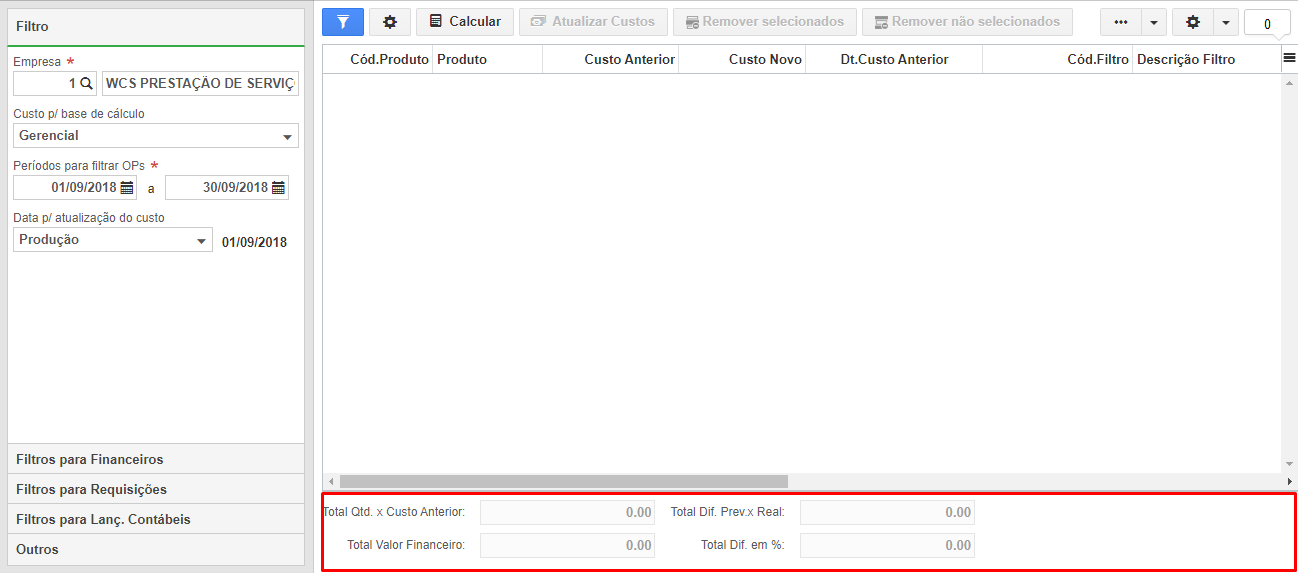Expand dropdown arrow beside right gear
This screenshot has width=1298, height=573.
pos(1226,22)
